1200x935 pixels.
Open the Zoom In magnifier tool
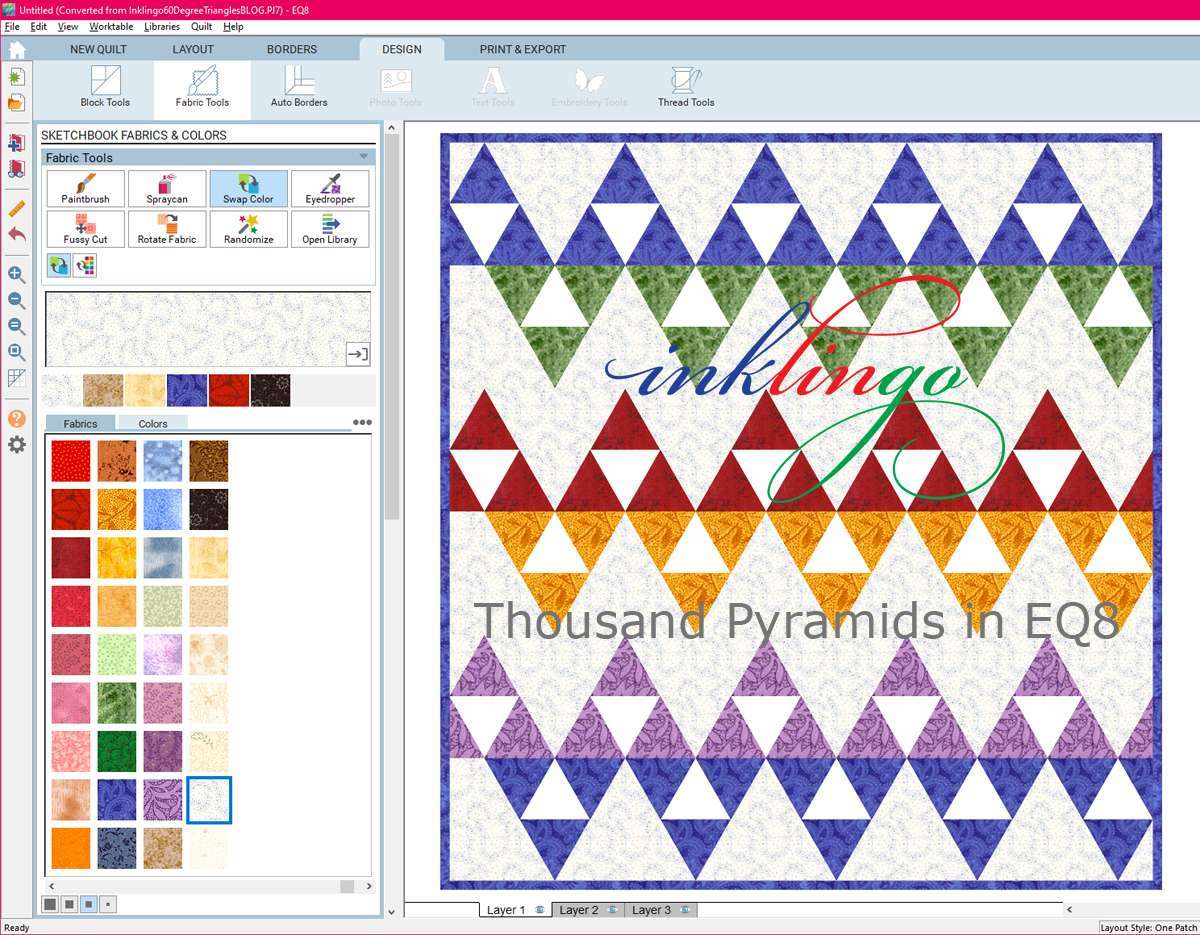coord(15,274)
